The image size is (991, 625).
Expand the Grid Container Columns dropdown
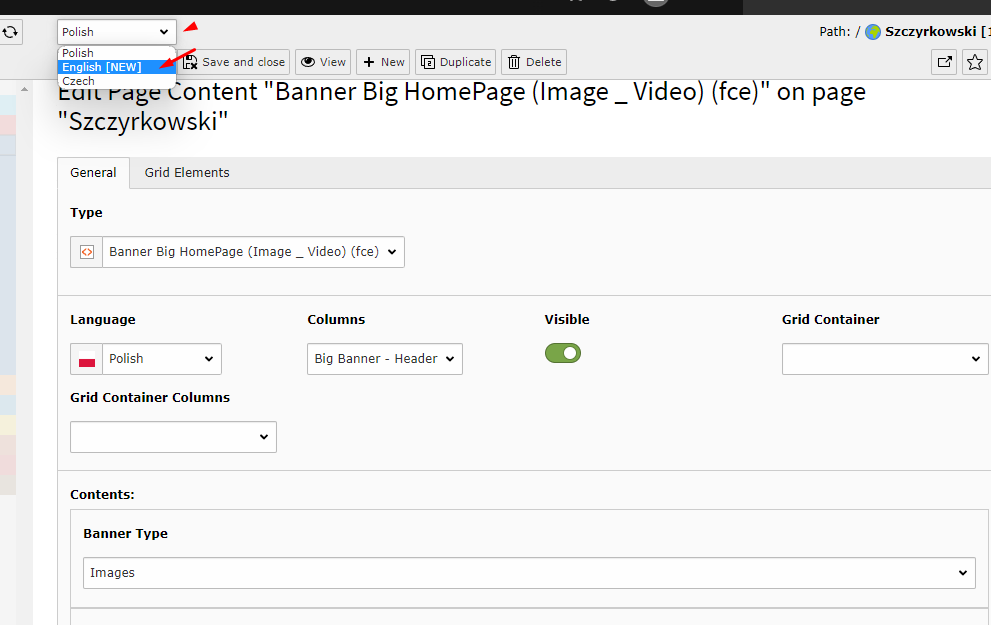(173, 437)
